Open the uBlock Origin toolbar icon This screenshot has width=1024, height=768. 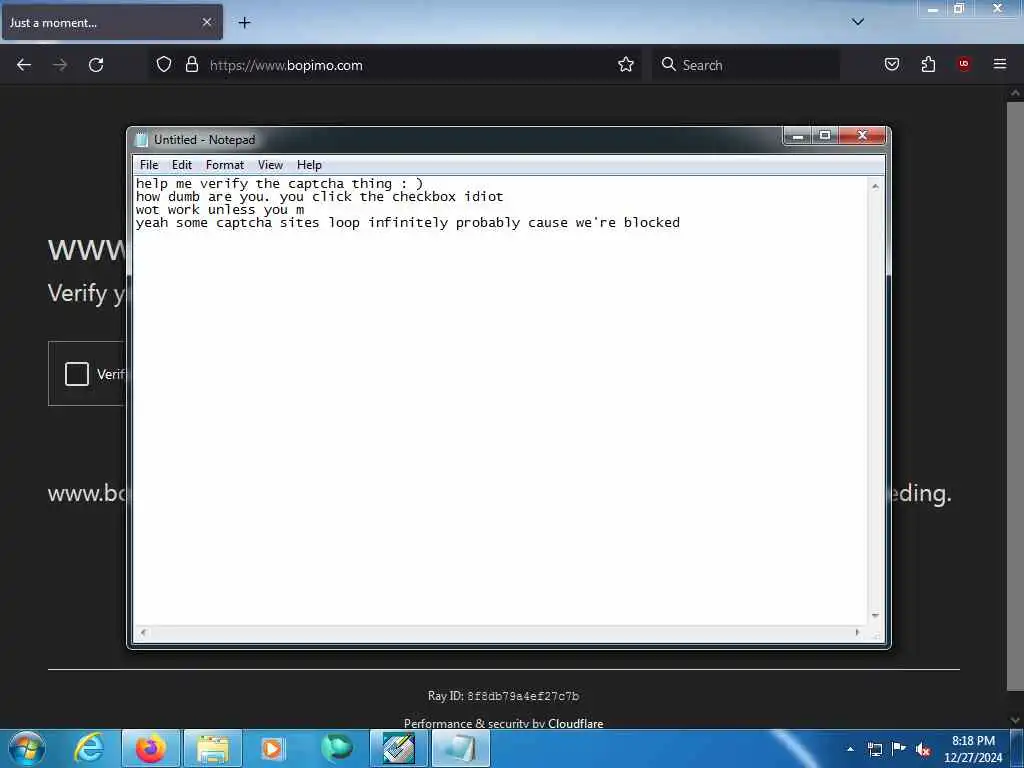pos(964,64)
